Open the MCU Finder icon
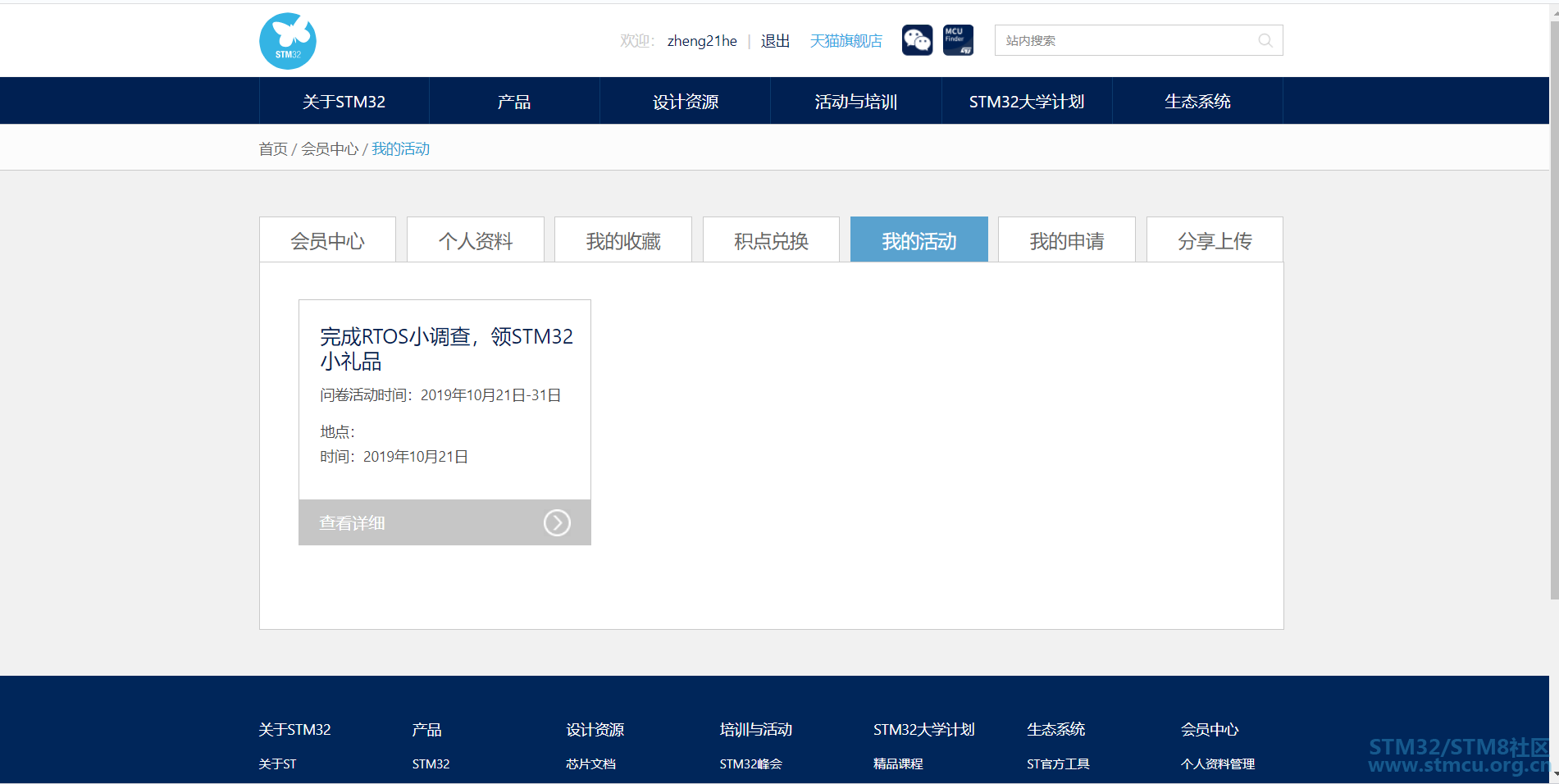The image size is (1559, 784). click(958, 40)
